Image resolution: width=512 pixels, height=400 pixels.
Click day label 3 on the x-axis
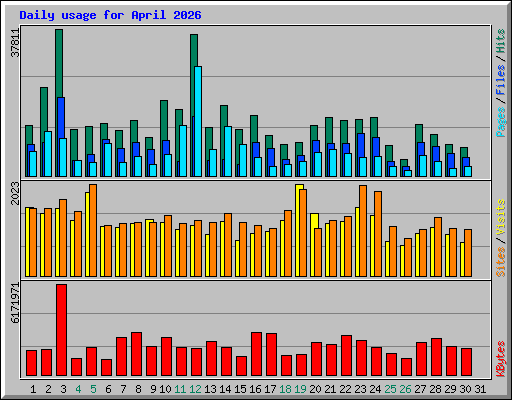[63, 389]
